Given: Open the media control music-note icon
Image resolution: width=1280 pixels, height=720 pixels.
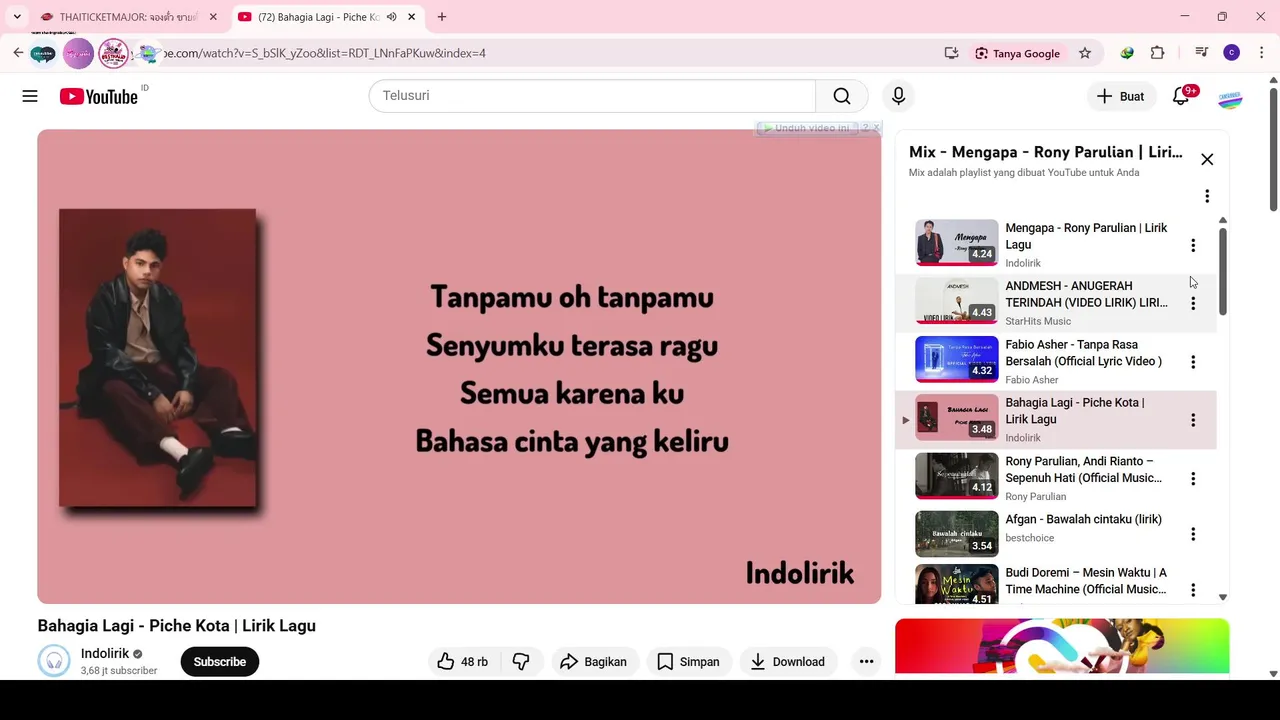Looking at the screenshot, I should [1201, 53].
